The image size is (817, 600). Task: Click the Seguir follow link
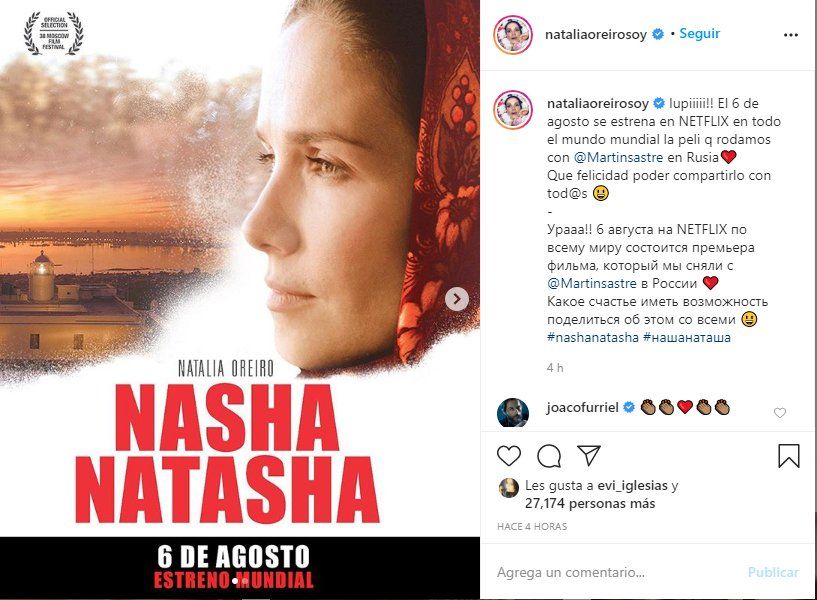coord(699,33)
